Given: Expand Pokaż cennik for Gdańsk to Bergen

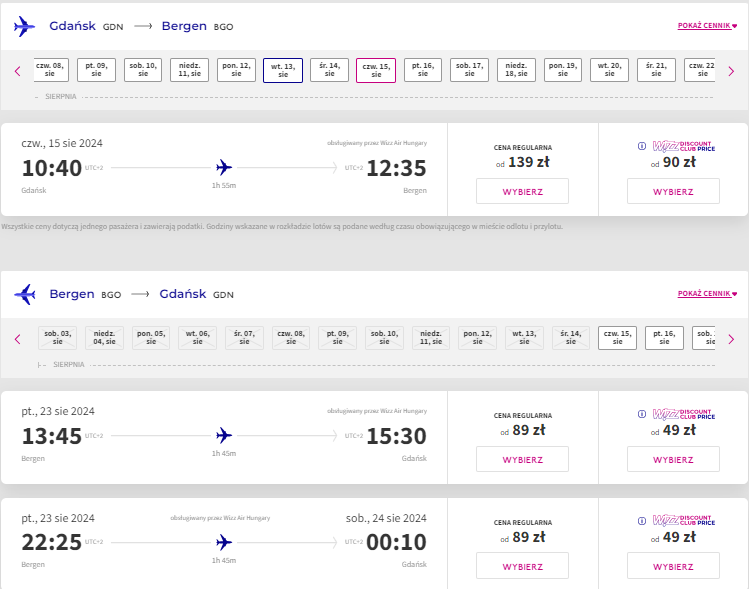Looking at the screenshot, I should pyautogui.click(x=707, y=26).
